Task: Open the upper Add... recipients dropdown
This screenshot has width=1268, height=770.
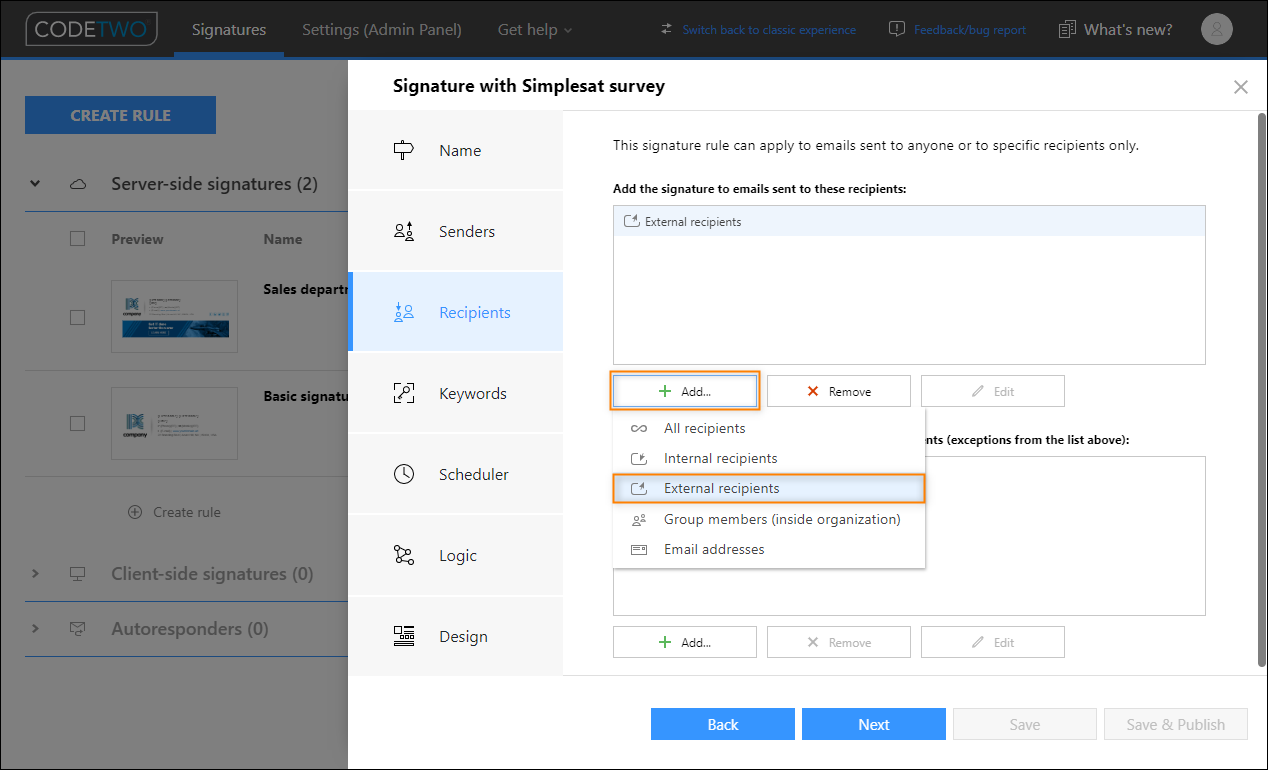Action: (x=685, y=392)
